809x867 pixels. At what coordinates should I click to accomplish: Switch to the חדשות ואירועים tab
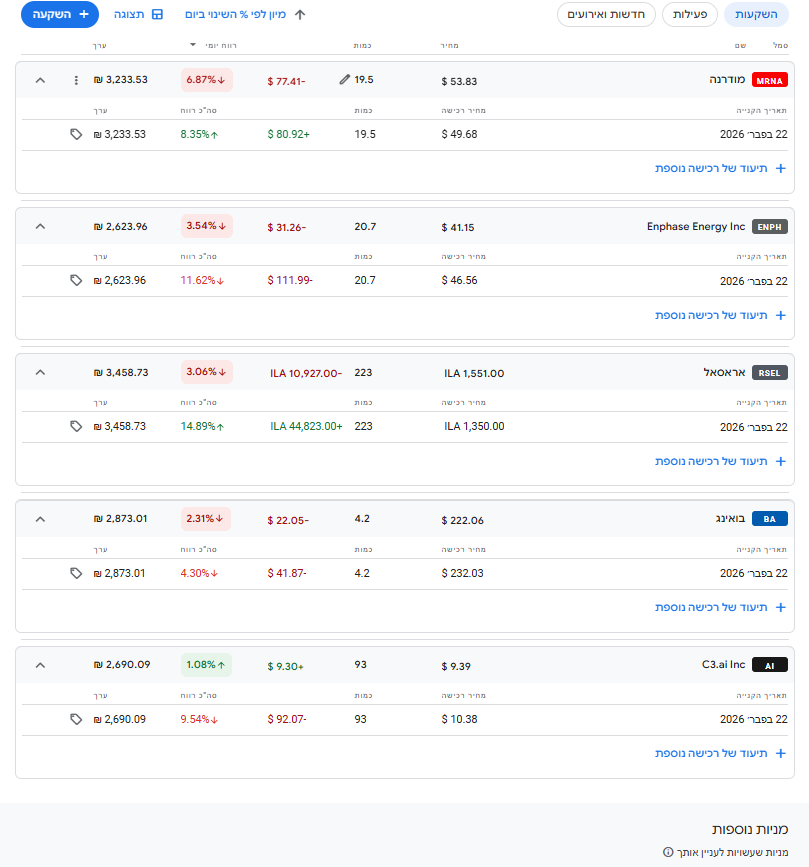606,14
